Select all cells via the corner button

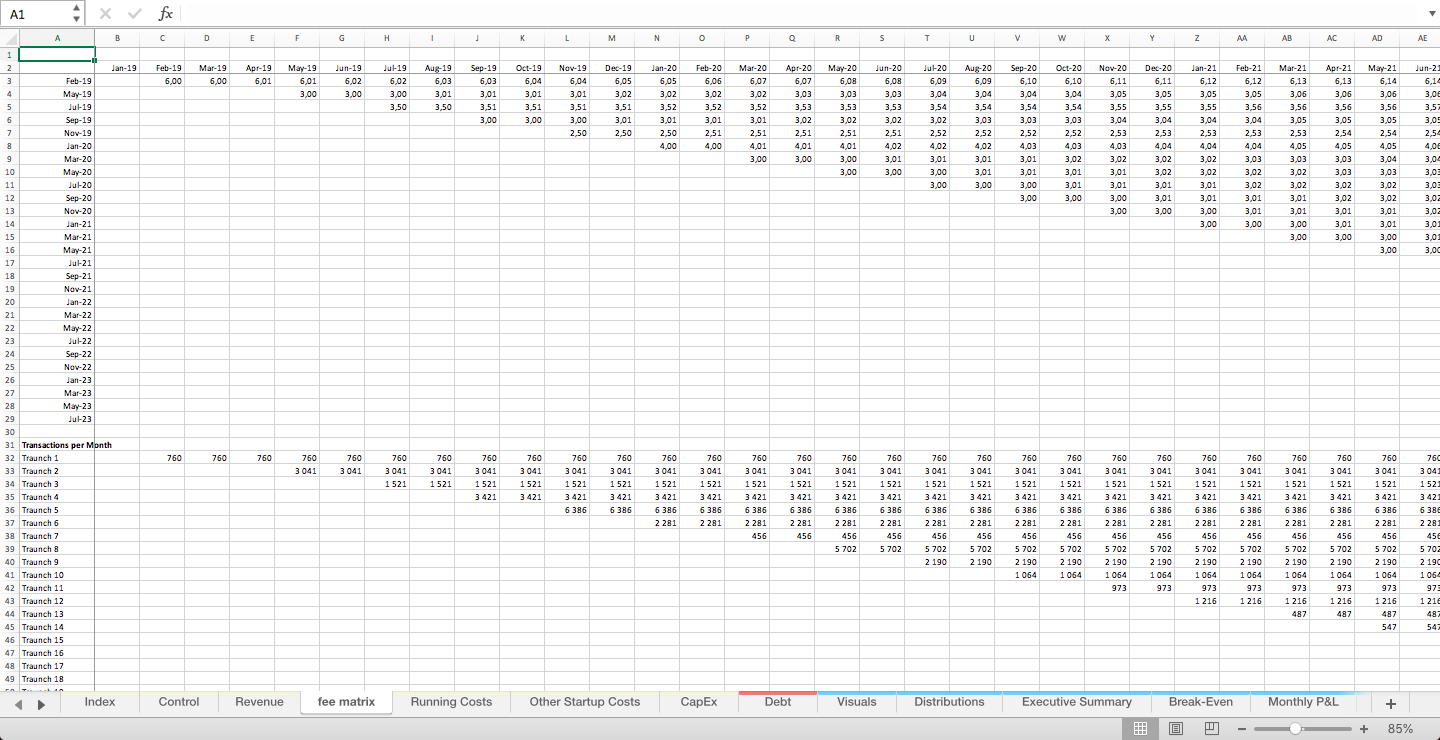10,38
